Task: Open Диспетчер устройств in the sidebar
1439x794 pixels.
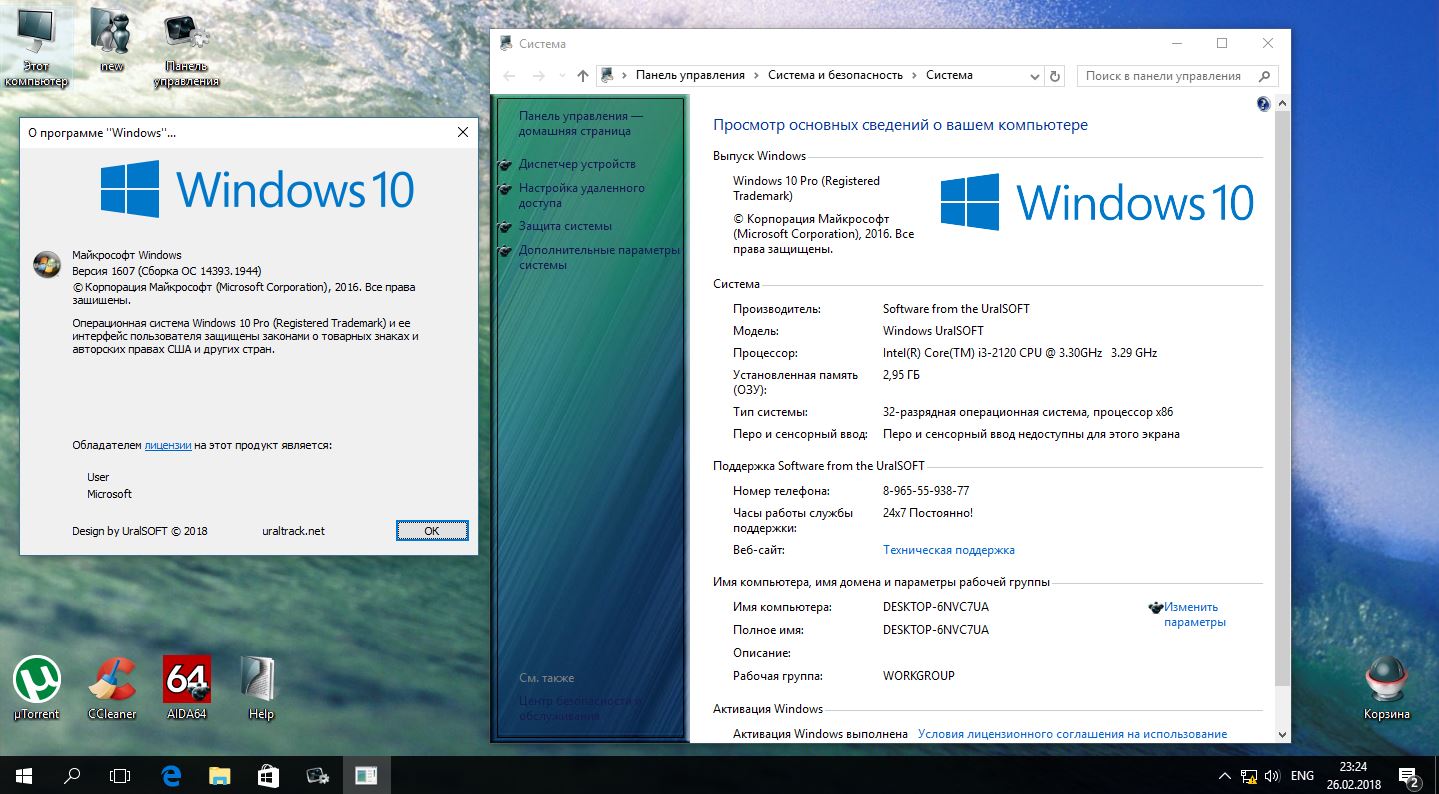Action: click(x=576, y=164)
